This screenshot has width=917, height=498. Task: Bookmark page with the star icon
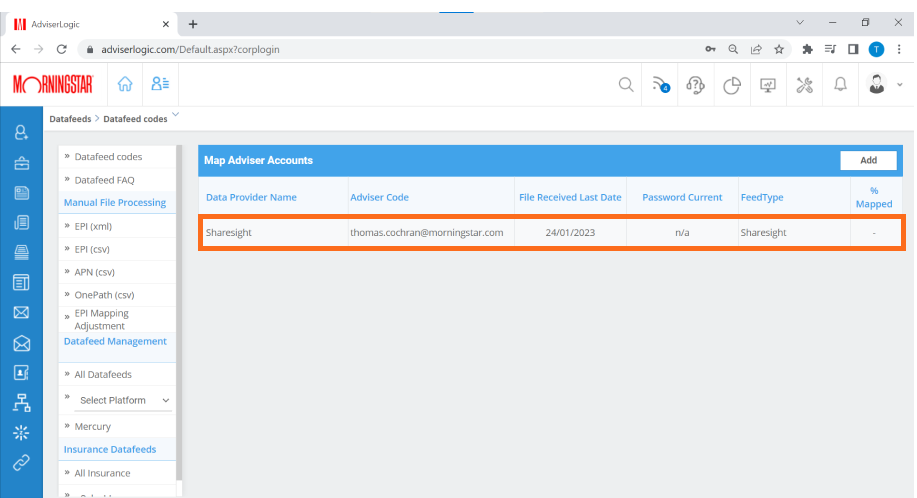coord(779,50)
